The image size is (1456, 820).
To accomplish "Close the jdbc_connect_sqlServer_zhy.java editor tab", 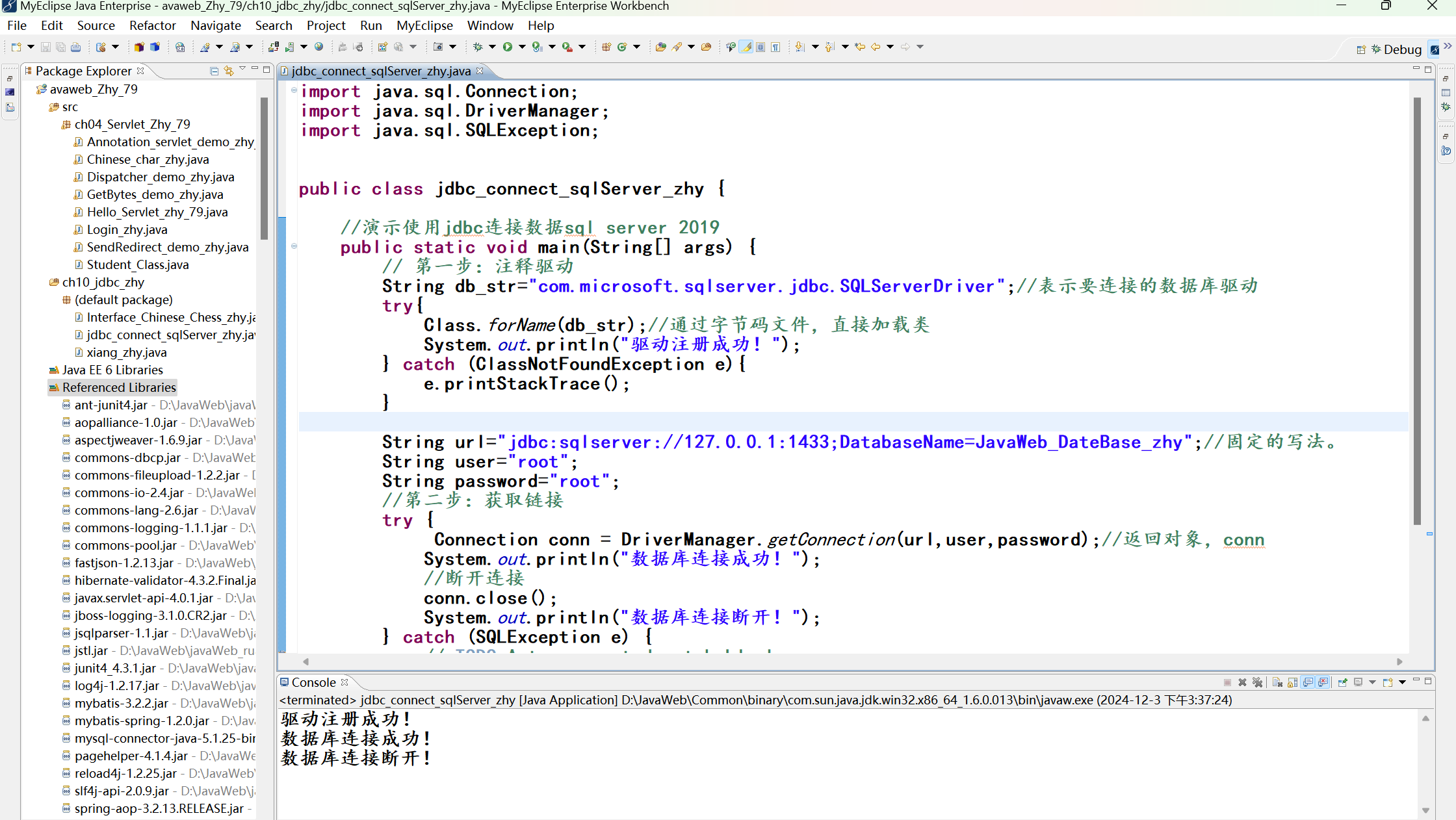I will [x=480, y=71].
